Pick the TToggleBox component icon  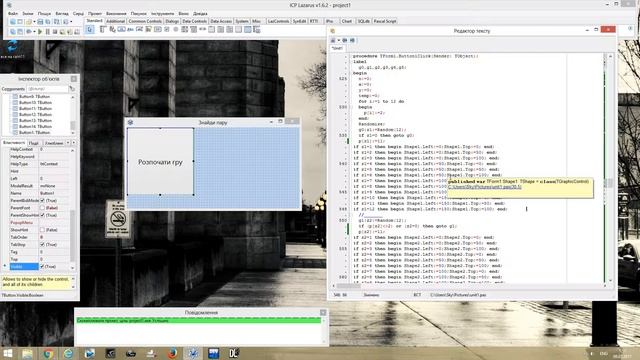(x=157, y=29)
